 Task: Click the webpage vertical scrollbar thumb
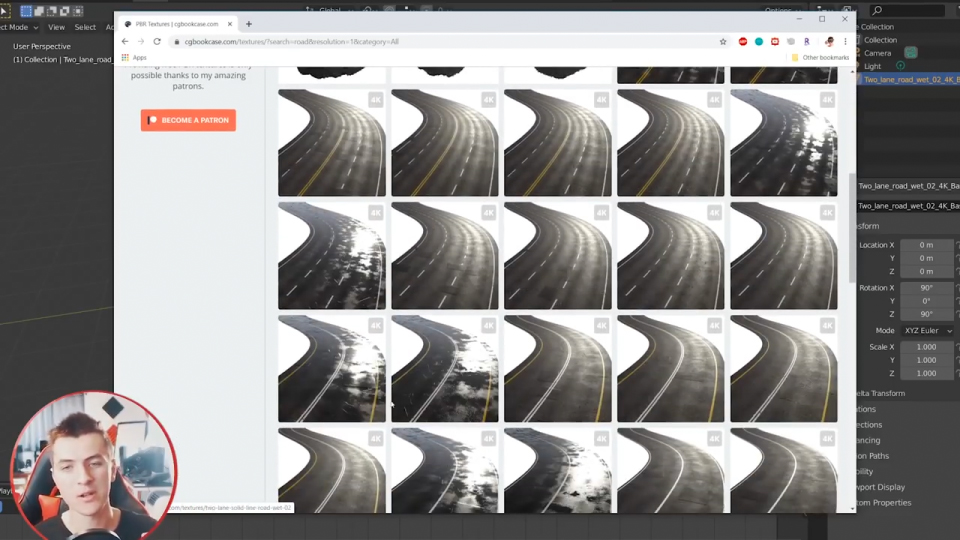[852, 228]
